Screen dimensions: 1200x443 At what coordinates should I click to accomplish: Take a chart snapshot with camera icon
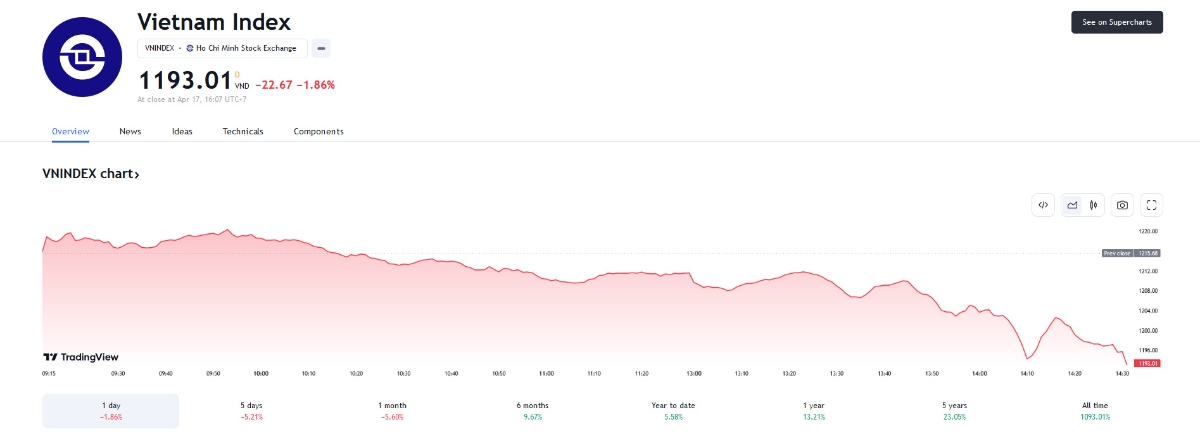(1123, 205)
